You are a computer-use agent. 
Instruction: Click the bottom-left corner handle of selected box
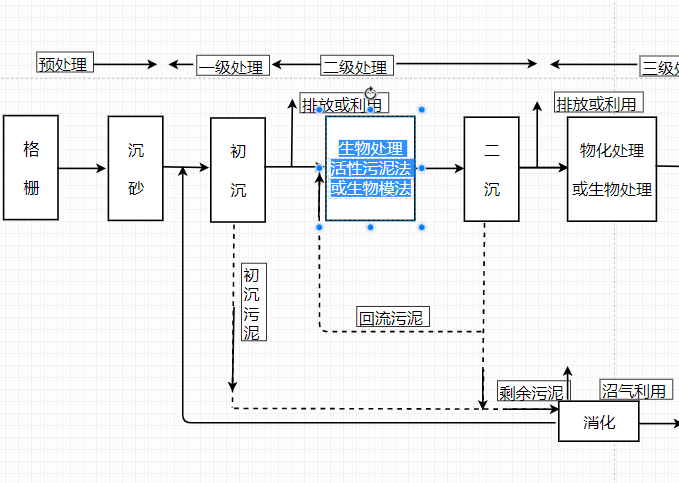(x=319, y=227)
